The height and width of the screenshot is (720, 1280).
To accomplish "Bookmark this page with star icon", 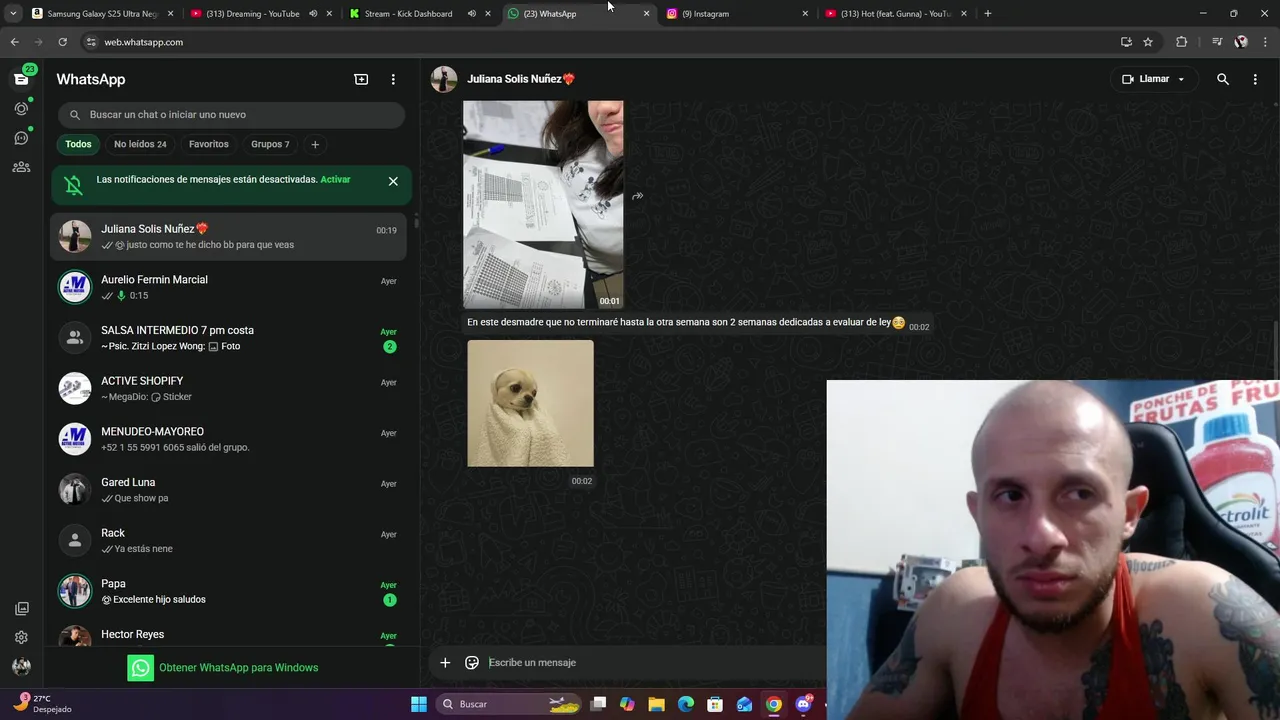I will (x=1148, y=42).
